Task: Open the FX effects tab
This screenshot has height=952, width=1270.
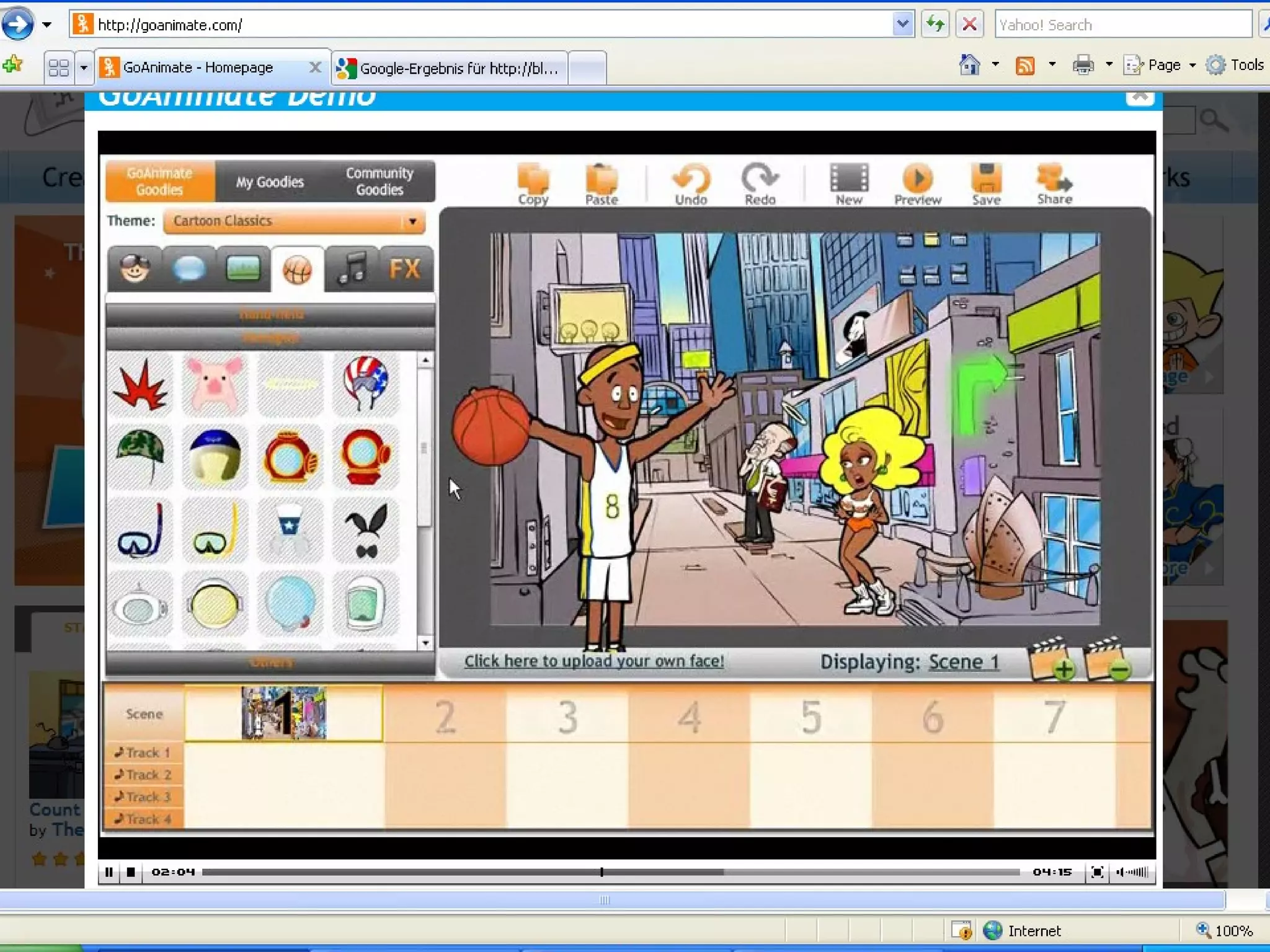Action: 405,269
